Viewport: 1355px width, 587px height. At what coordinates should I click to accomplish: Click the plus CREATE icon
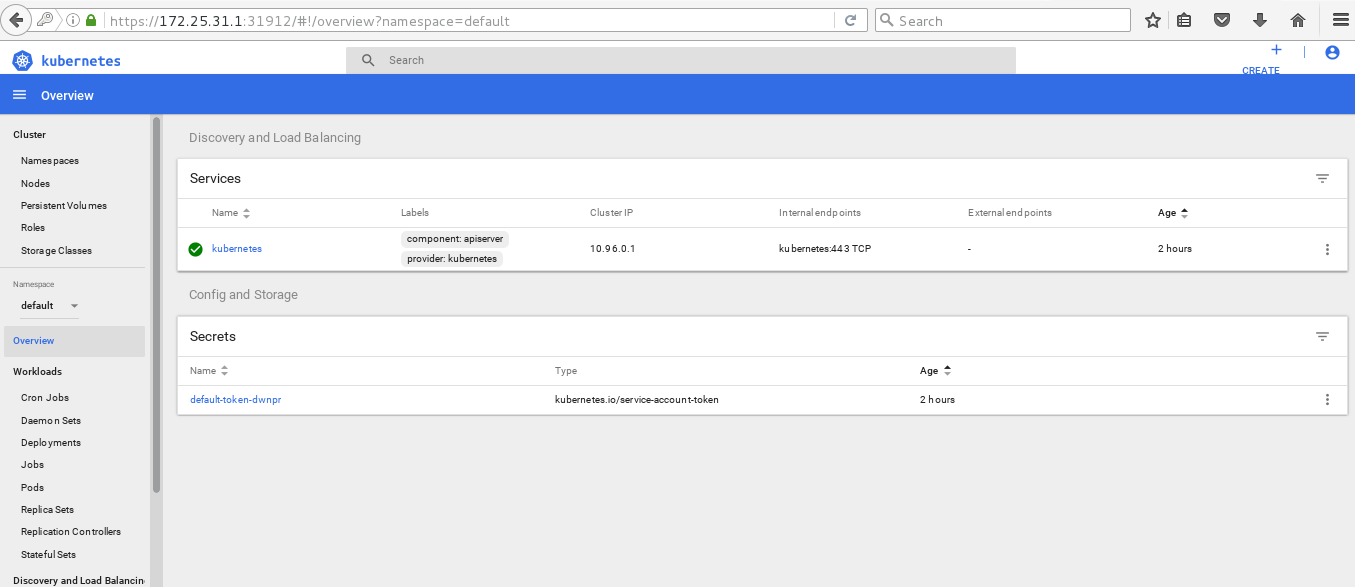pyautogui.click(x=1276, y=50)
